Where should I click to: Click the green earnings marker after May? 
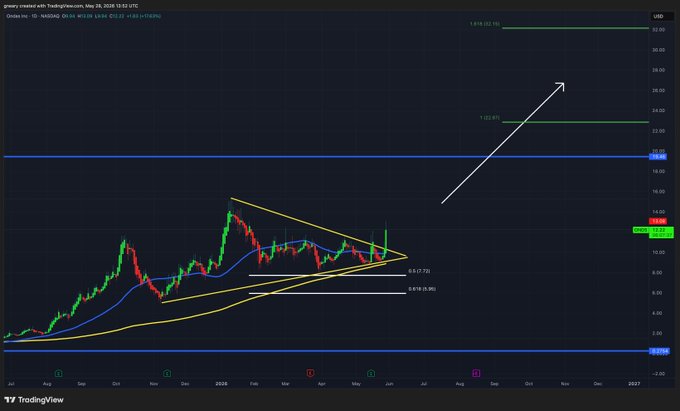pos(371,373)
